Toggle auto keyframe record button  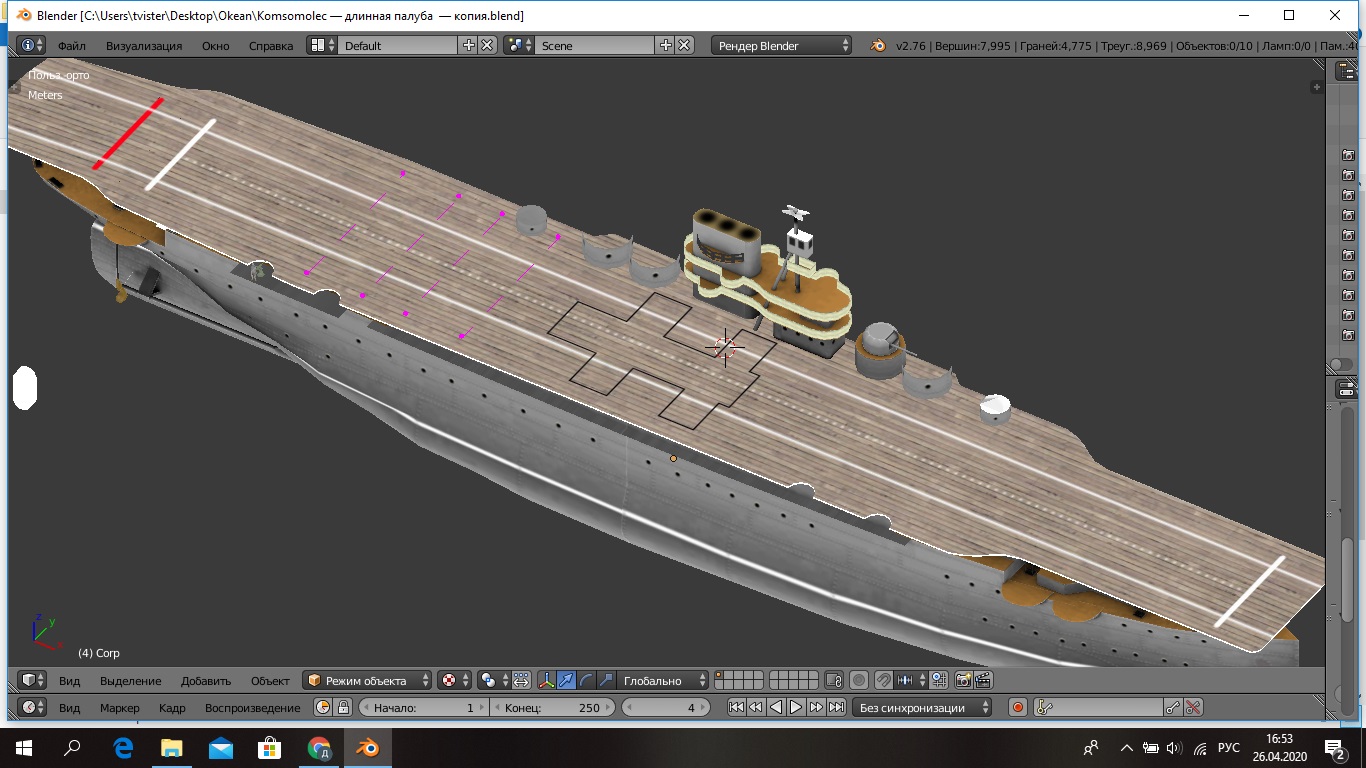[1018, 707]
